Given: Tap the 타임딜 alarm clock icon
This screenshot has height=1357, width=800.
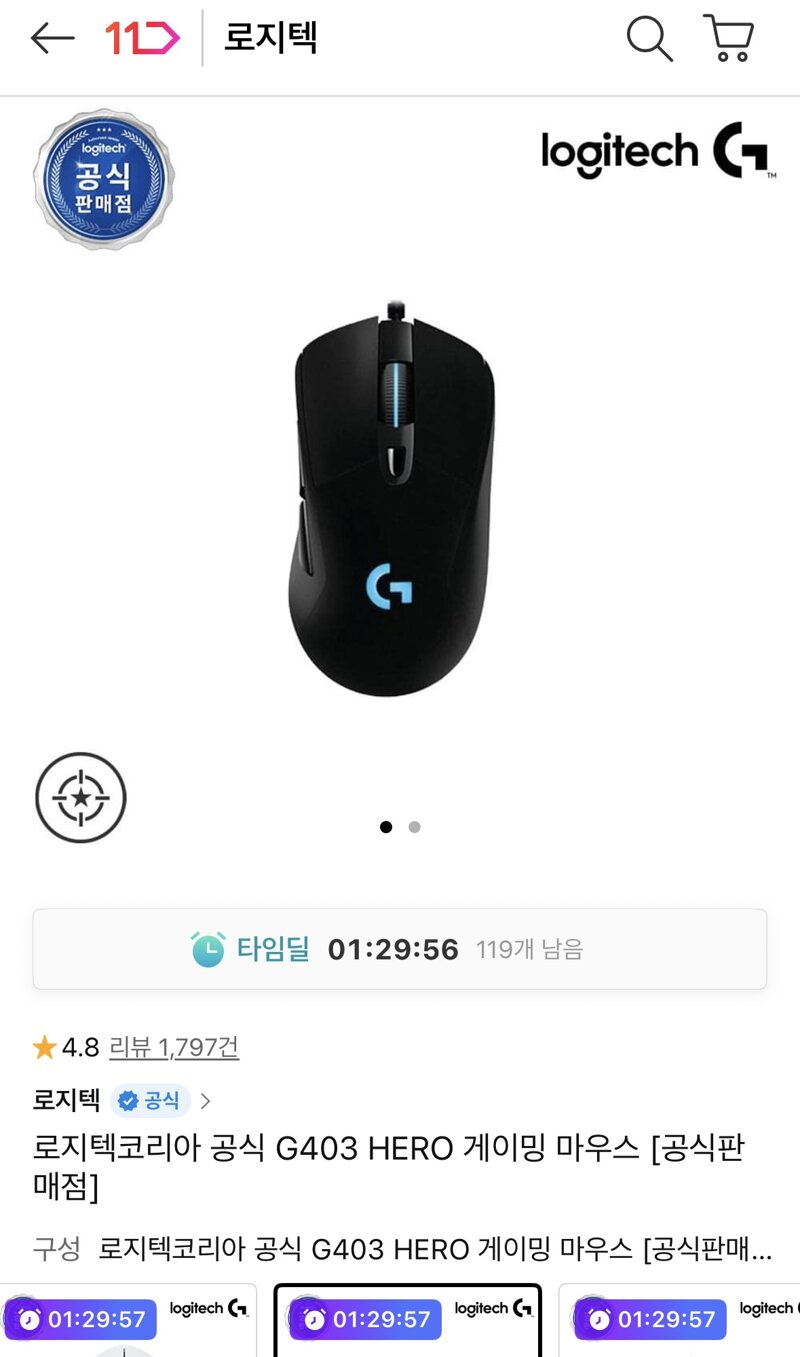Looking at the screenshot, I should pos(208,949).
